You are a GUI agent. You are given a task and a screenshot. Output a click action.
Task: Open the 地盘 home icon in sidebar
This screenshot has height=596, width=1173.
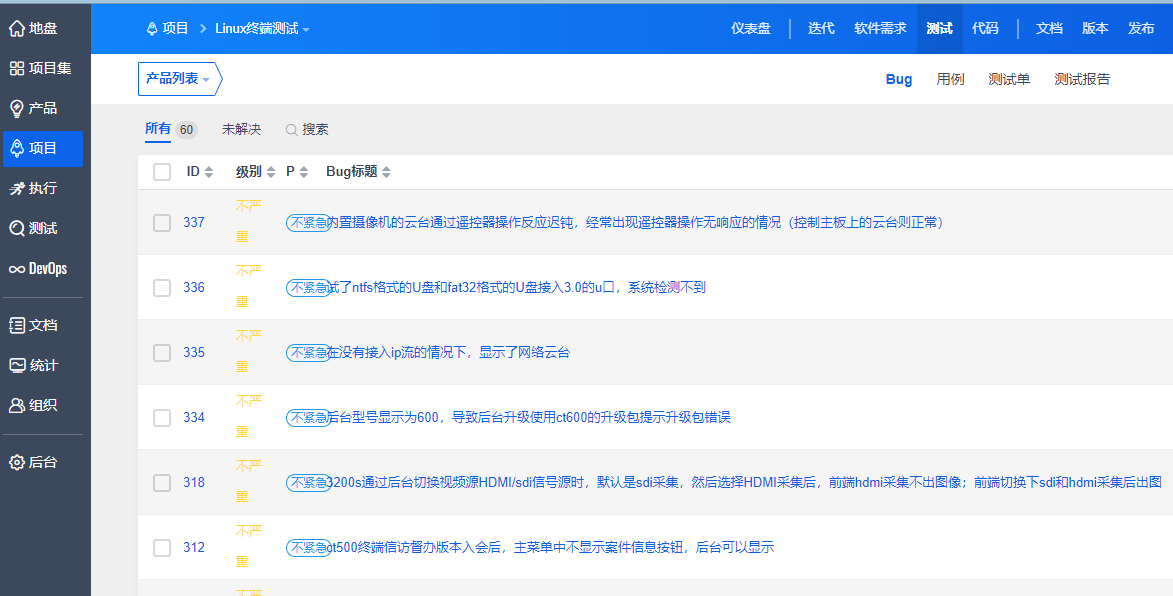17,28
